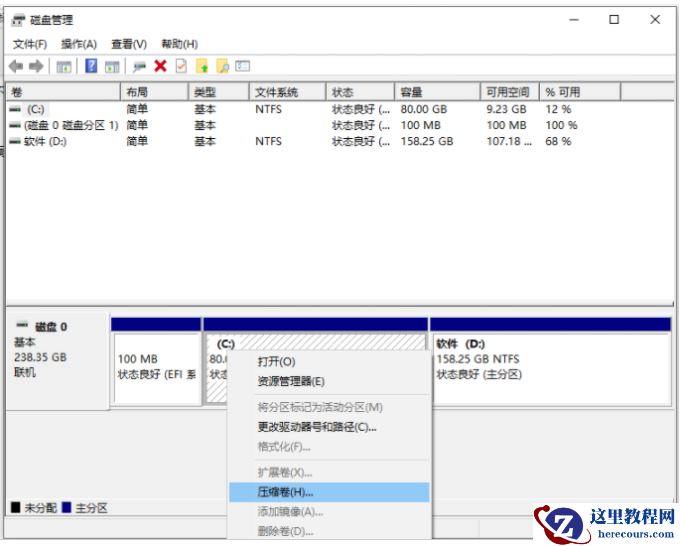Viewport: 680px width, 546px height.
Task: Choose 资源管理器(E) in context menu
Action: 329,382
